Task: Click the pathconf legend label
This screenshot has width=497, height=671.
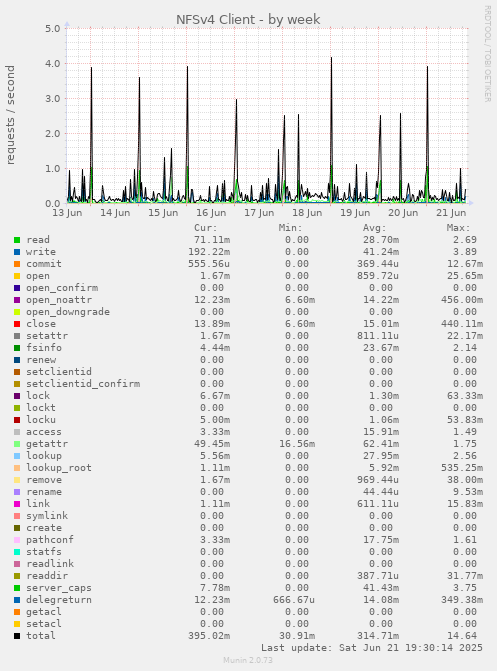Action: pos(50,540)
